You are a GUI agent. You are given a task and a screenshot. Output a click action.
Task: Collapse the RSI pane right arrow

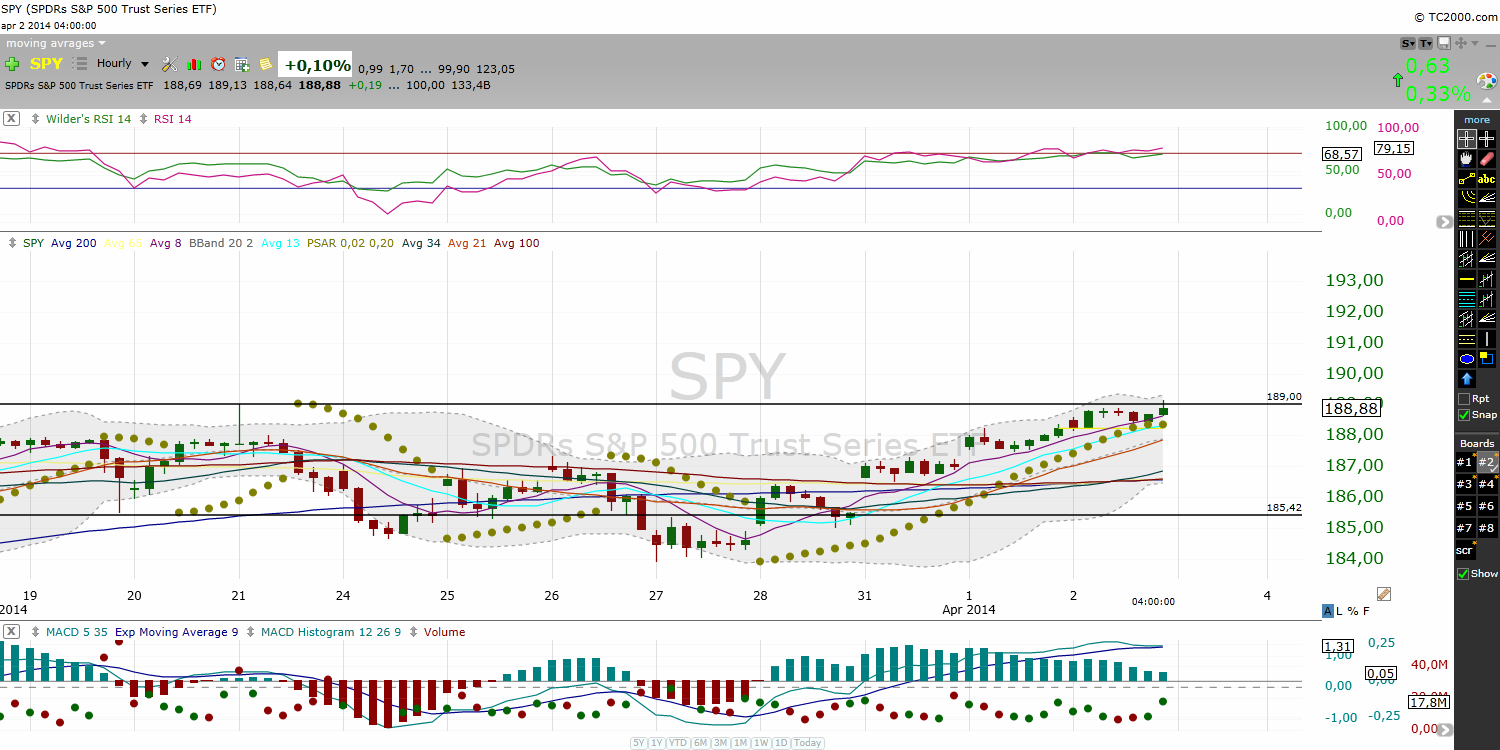click(x=1443, y=222)
